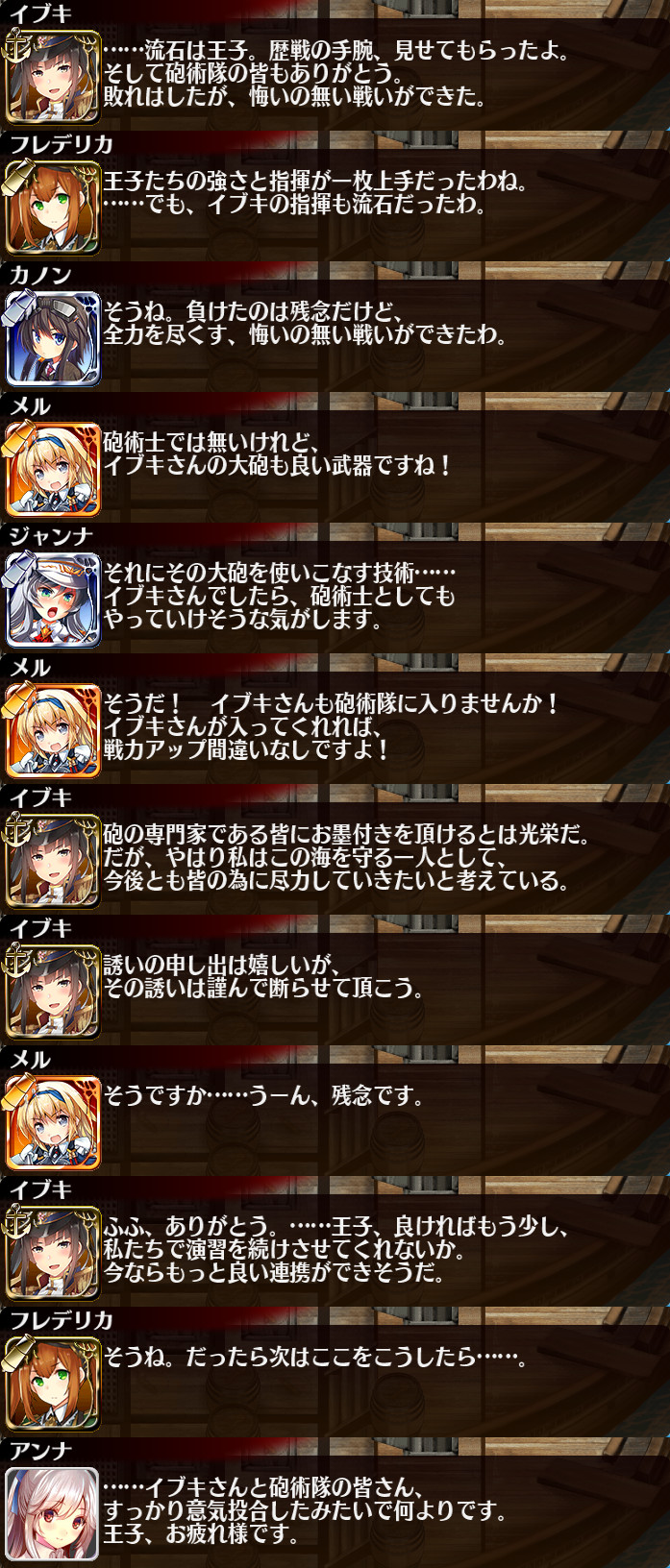Click Ibuki's portrait beside the 誘いの申し出 line
Image resolution: width=670 pixels, height=1568 pixels.
pyautogui.click(x=52, y=992)
